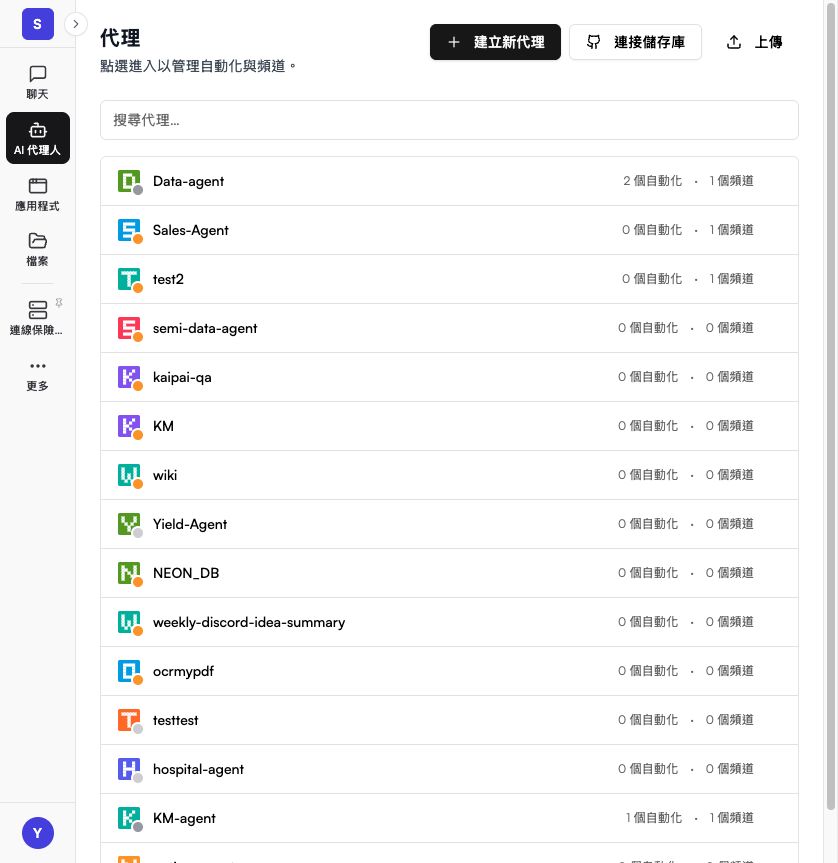Click the ocrmypdf agent icon
The image size is (838, 863).
pos(130,671)
